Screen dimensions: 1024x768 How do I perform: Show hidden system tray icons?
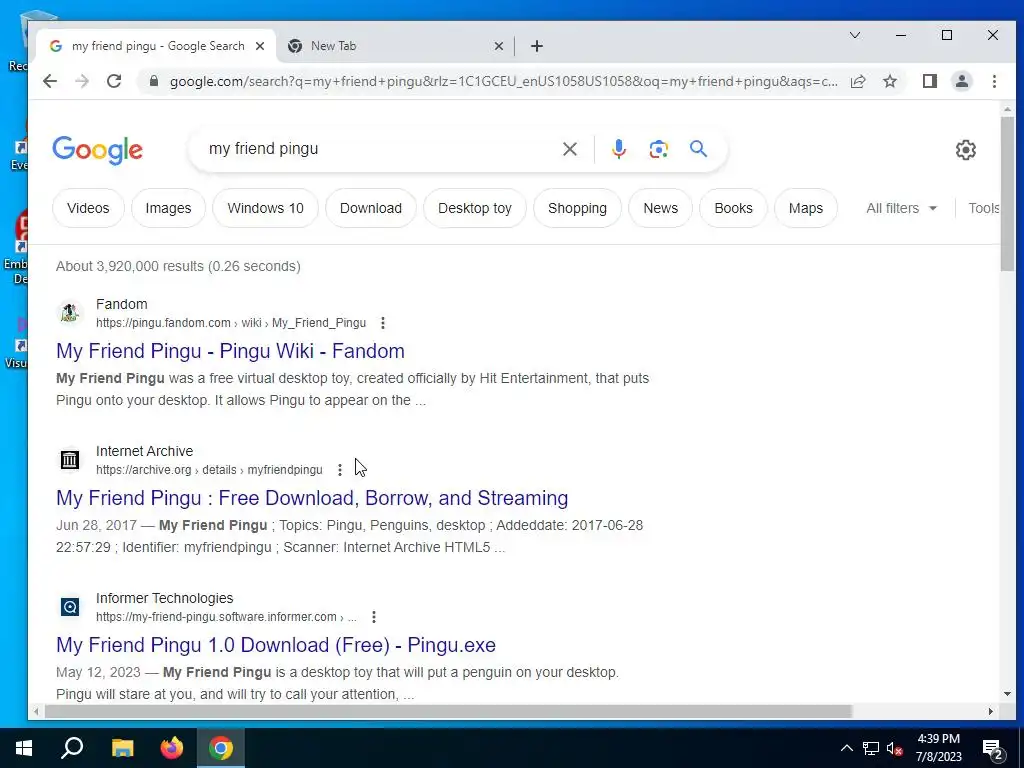[x=846, y=748]
